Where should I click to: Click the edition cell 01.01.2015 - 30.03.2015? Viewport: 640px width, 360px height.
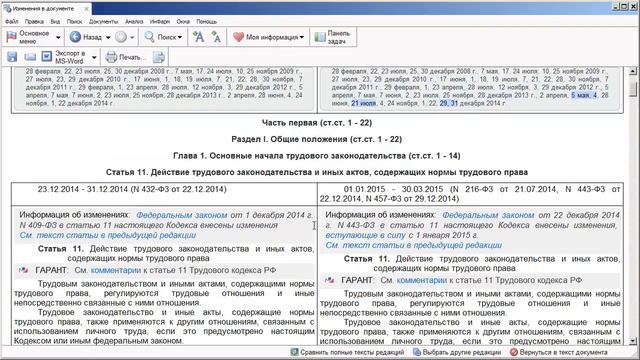coord(470,194)
